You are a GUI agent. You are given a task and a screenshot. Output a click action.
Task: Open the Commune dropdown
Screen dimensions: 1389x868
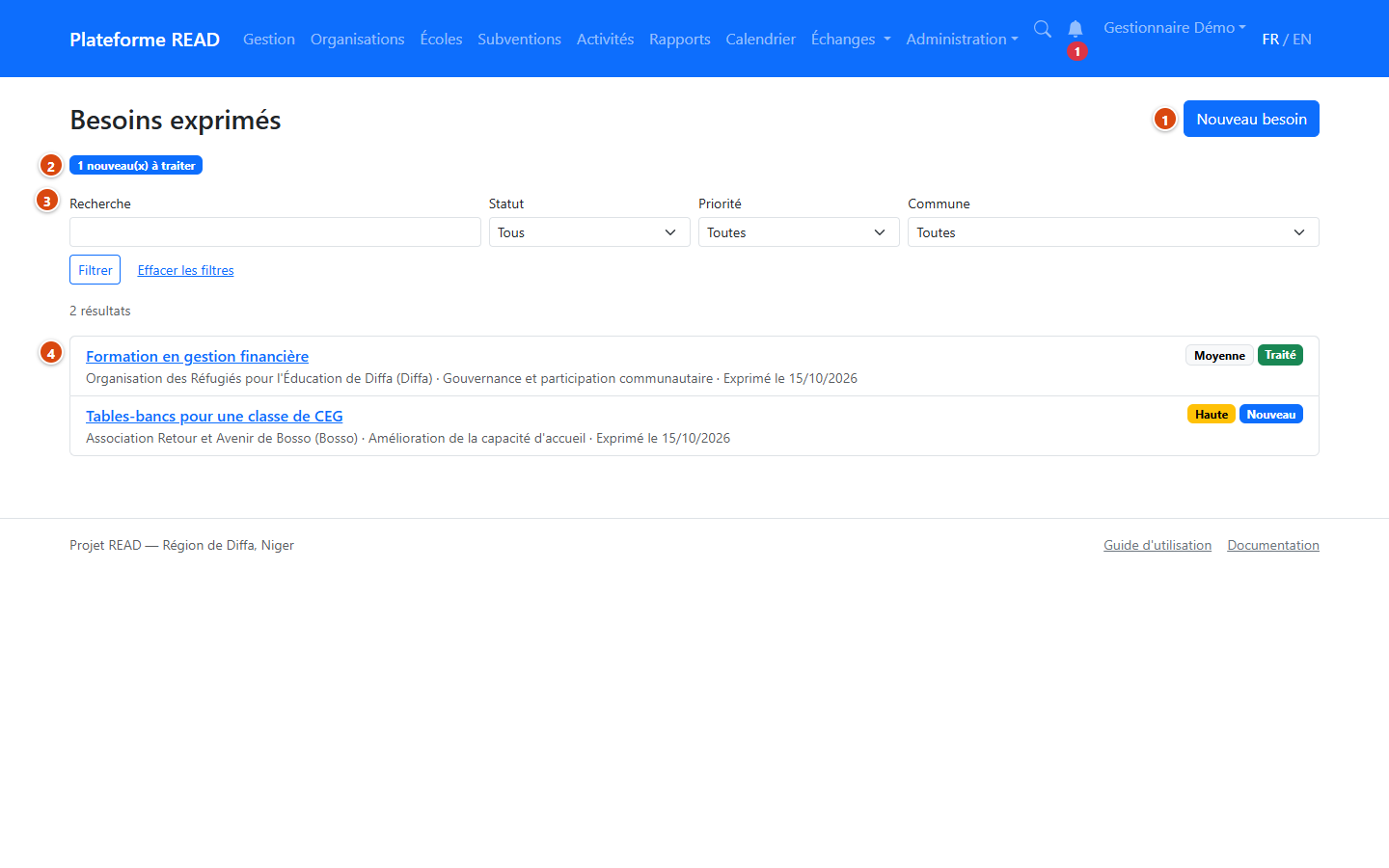pos(1113,232)
